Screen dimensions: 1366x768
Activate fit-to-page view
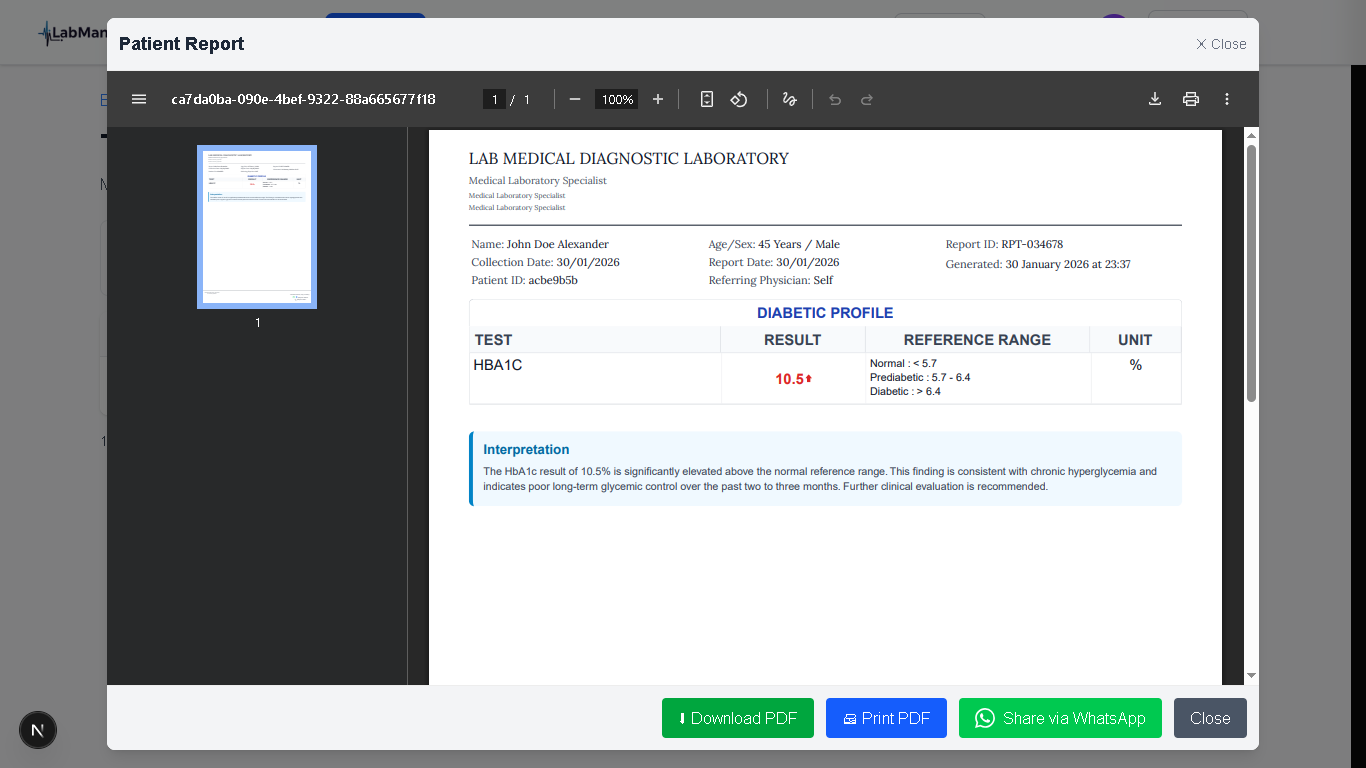point(707,99)
